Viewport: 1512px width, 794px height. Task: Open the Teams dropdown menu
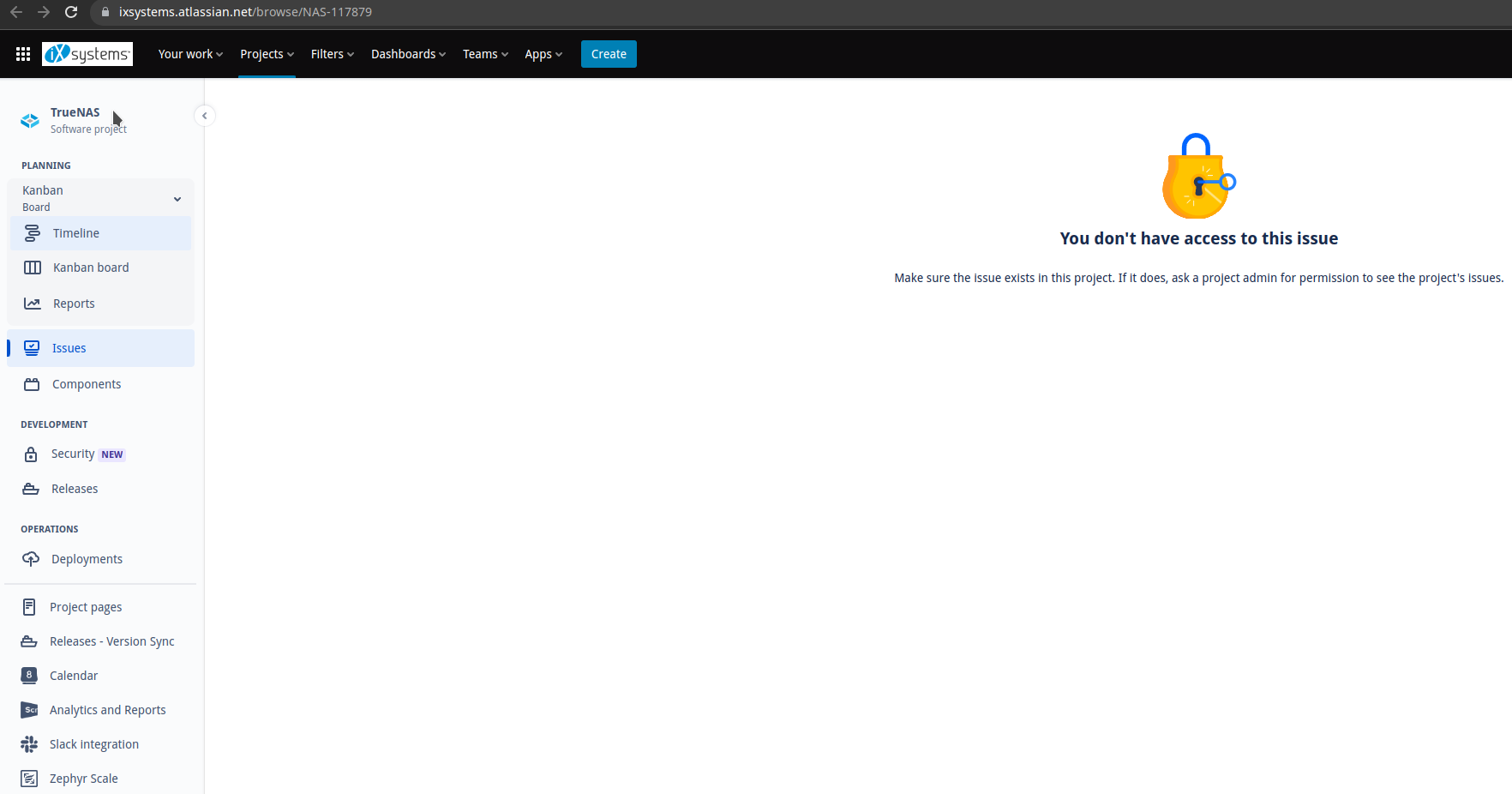click(485, 54)
